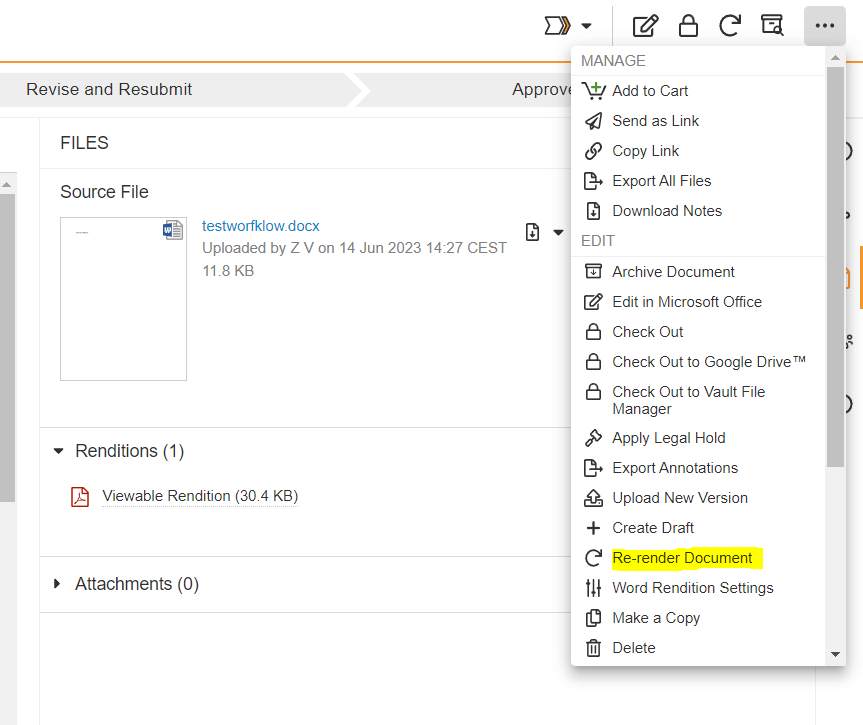The height and width of the screenshot is (725, 863).
Task: Choose Add to Cart menu option
Action: tap(650, 91)
